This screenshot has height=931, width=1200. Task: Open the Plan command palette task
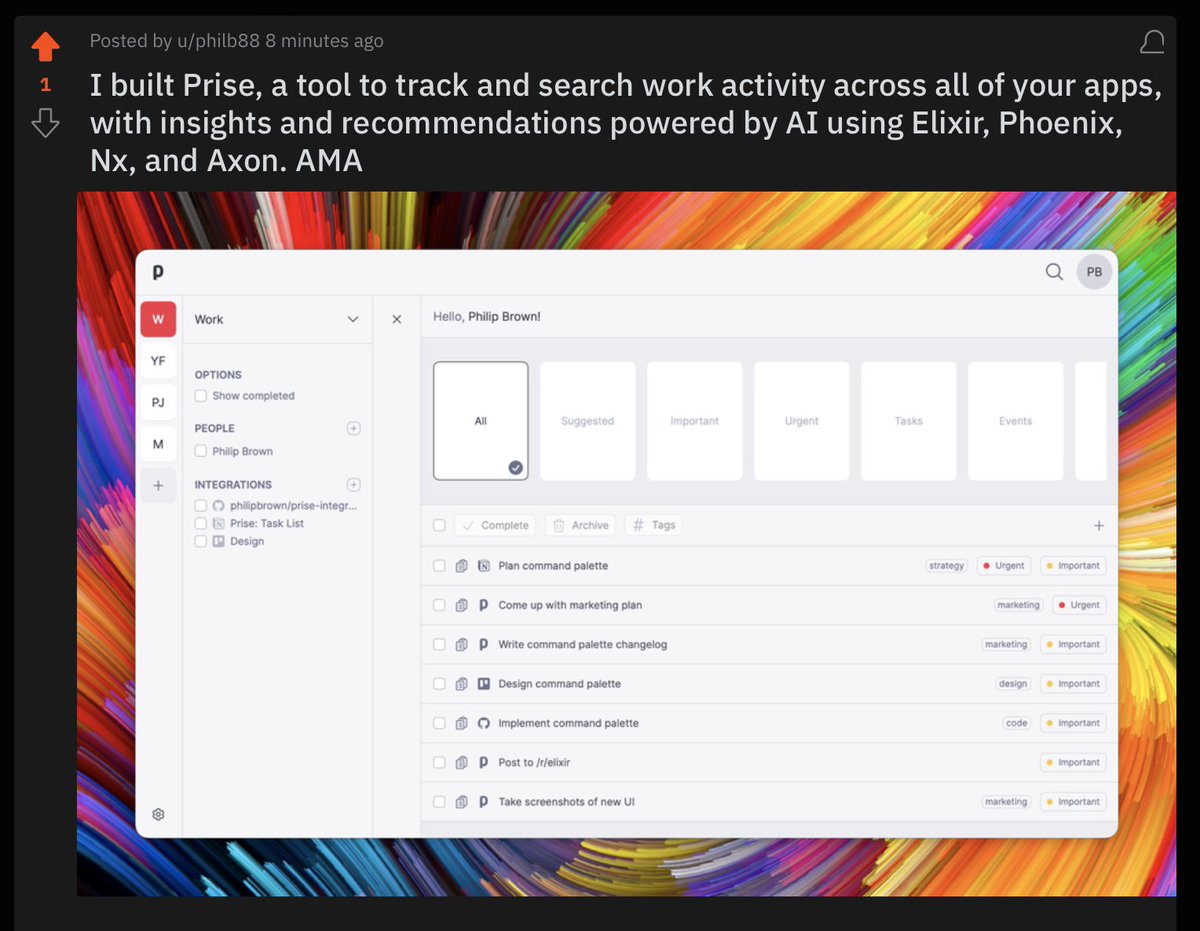pos(553,566)
